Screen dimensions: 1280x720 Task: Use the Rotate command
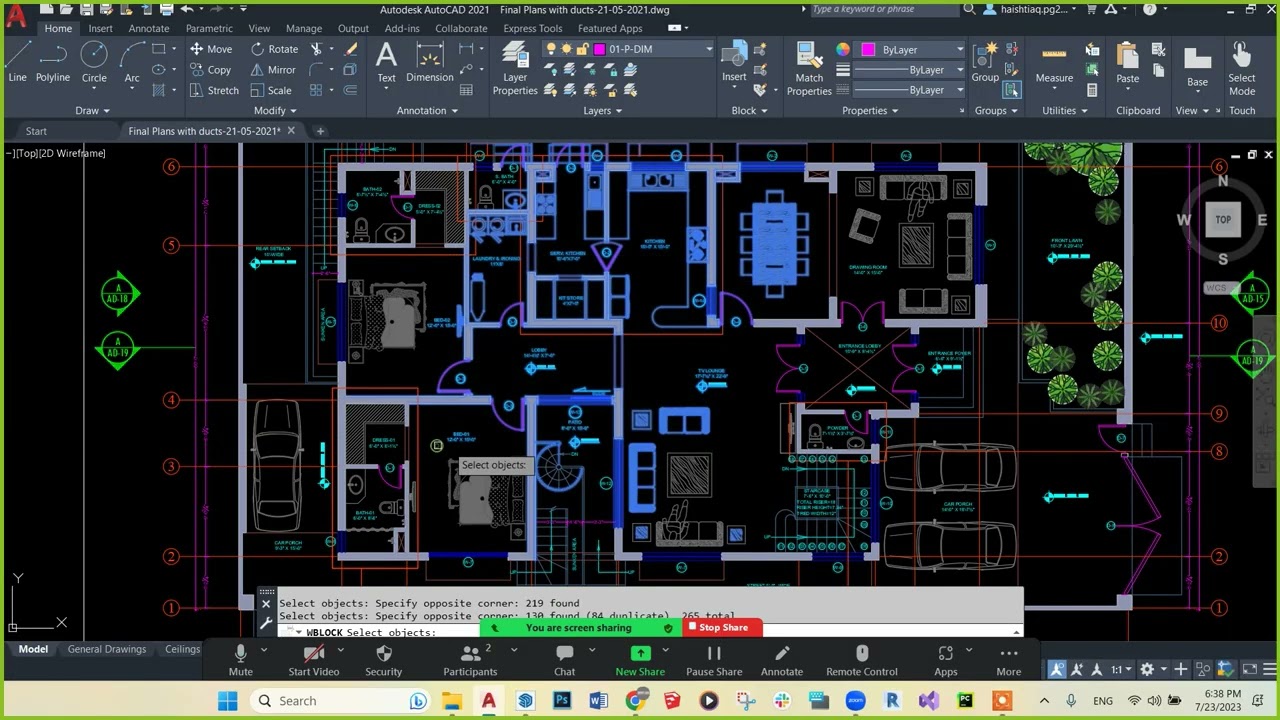(274, 49)
